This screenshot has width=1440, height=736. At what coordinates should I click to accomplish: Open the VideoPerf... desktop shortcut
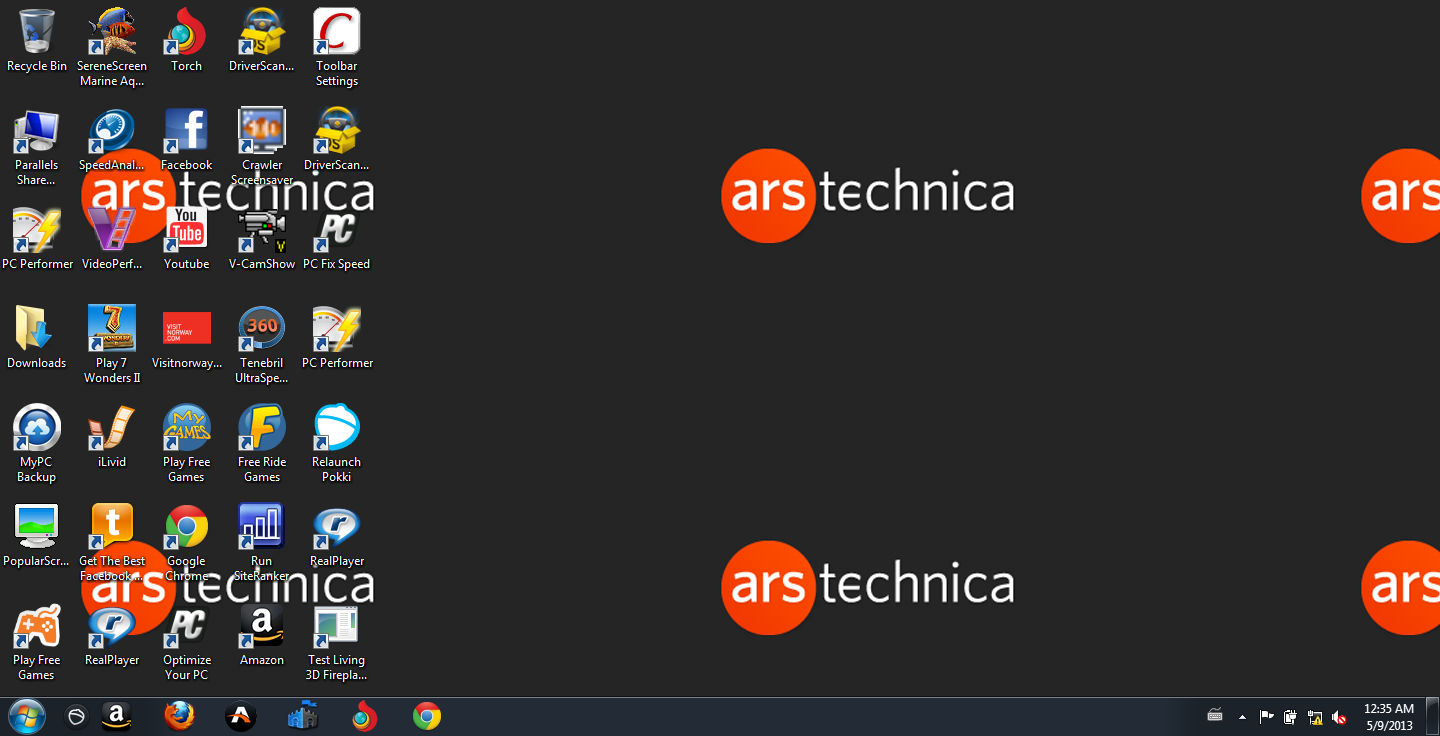point(112,239)
